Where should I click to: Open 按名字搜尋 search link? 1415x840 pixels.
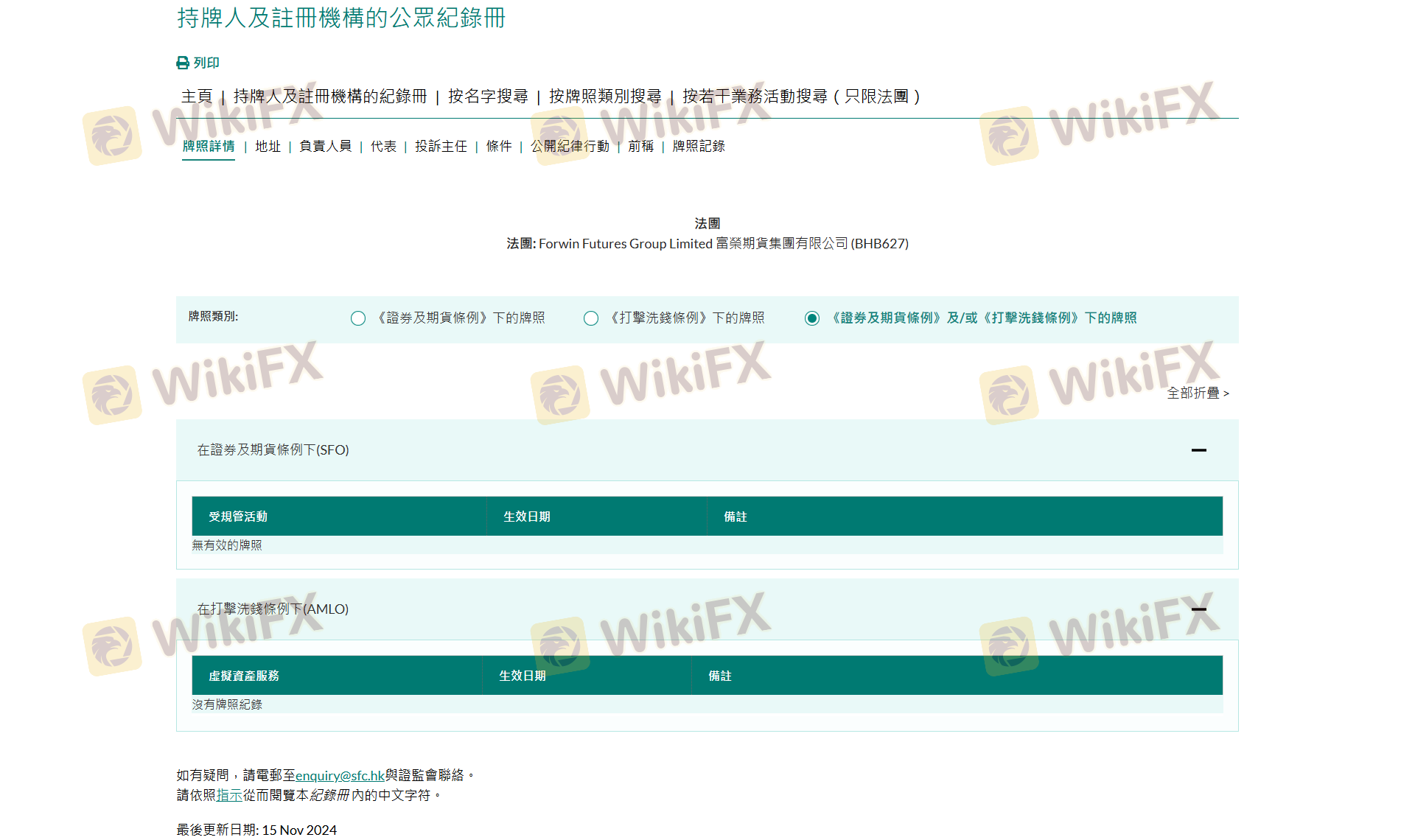488,97
